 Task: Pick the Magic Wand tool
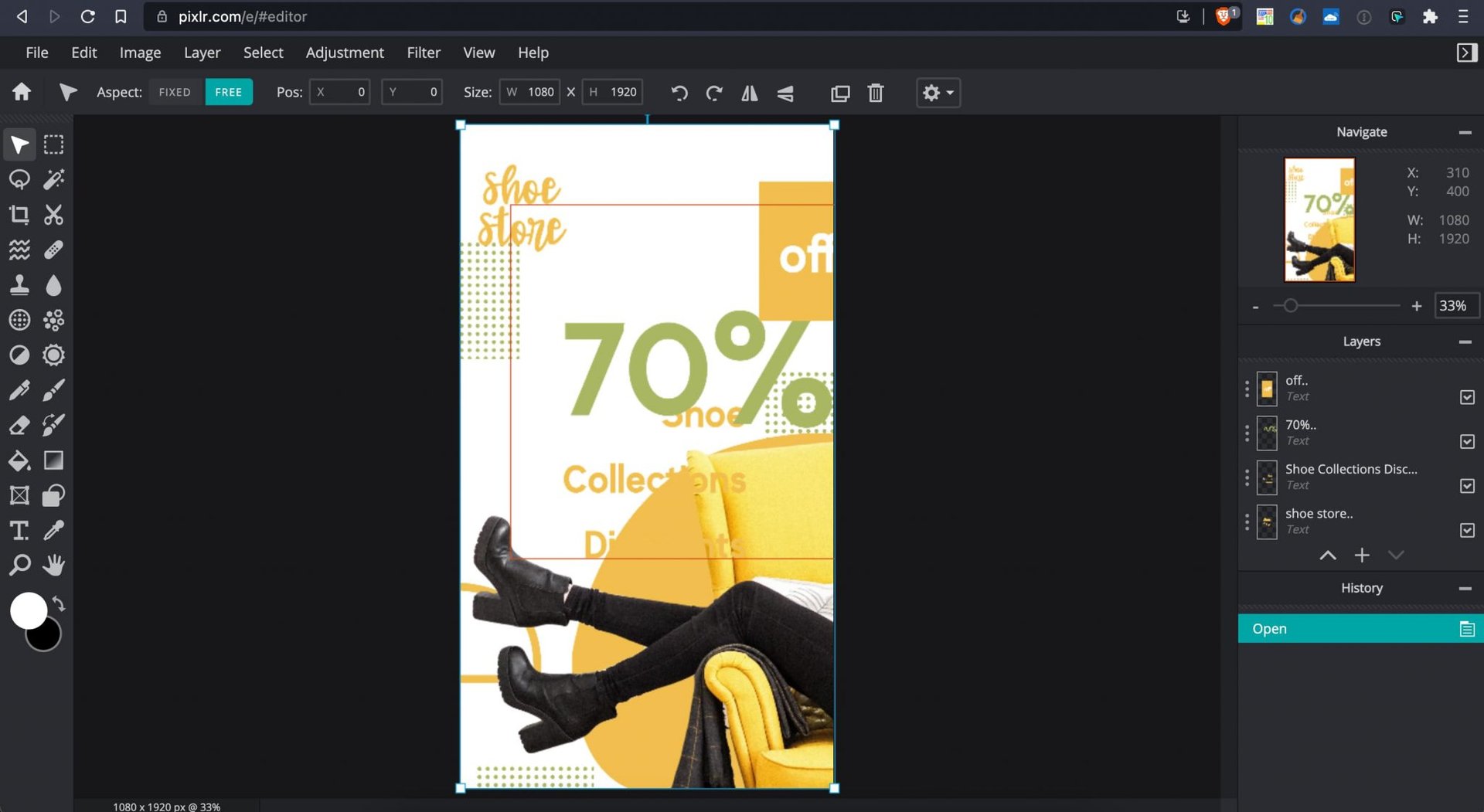pos(53,179)
